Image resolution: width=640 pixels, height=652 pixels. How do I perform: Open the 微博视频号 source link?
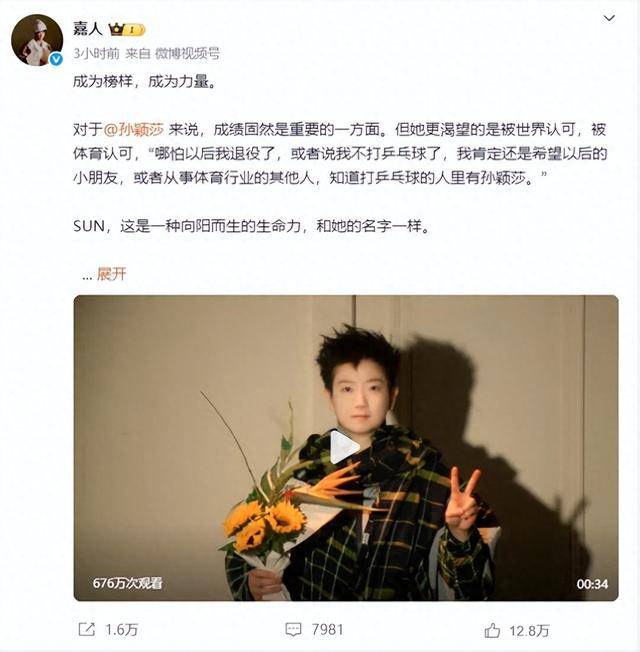[187, 53]
